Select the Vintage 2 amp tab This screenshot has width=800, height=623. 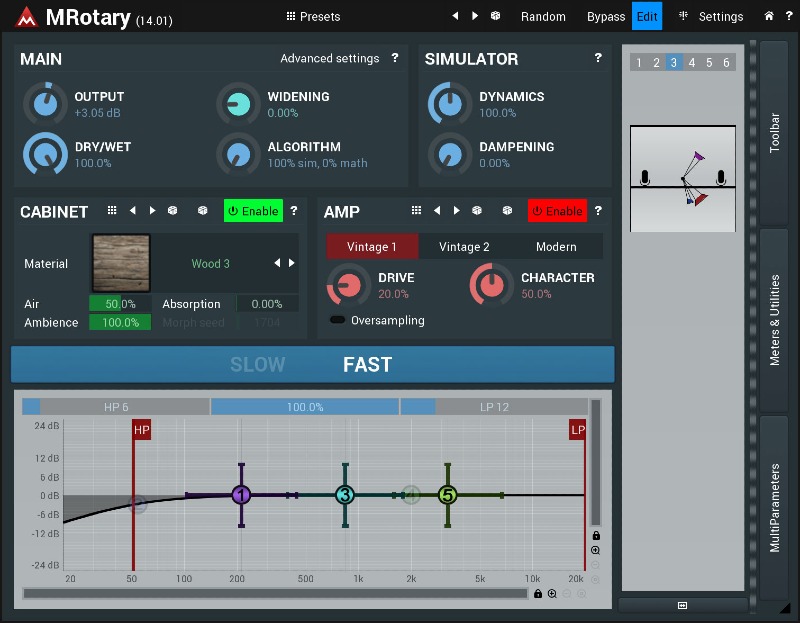(x=464, y=246)
